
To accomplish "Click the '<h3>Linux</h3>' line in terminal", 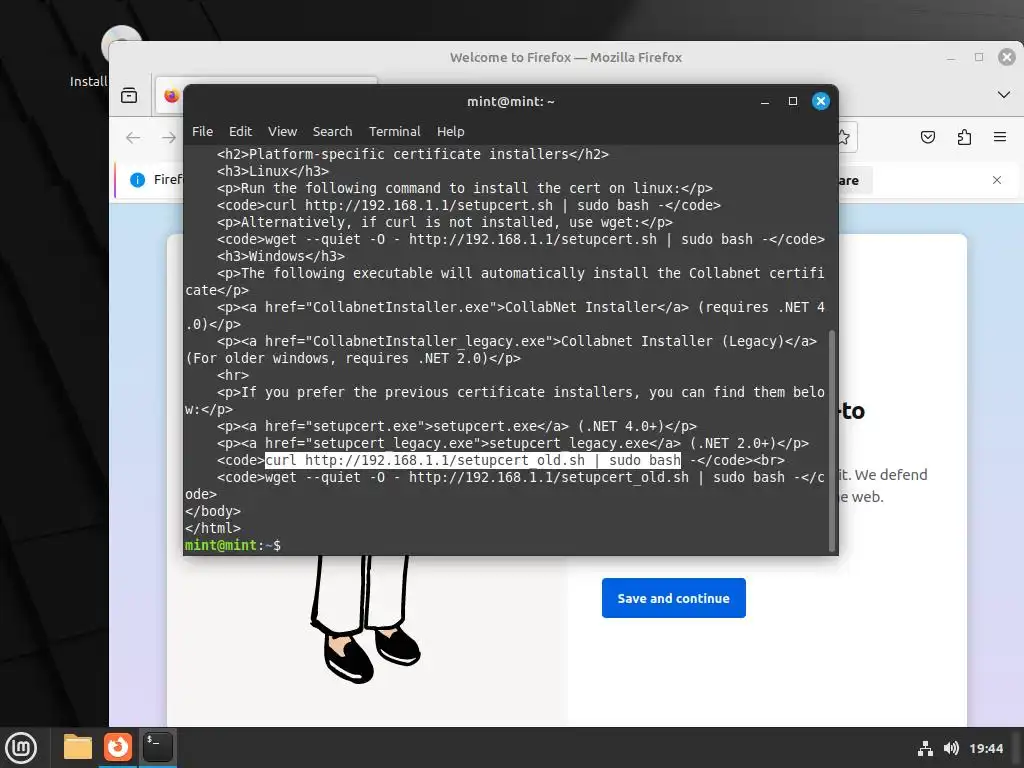I will point(273,171).
